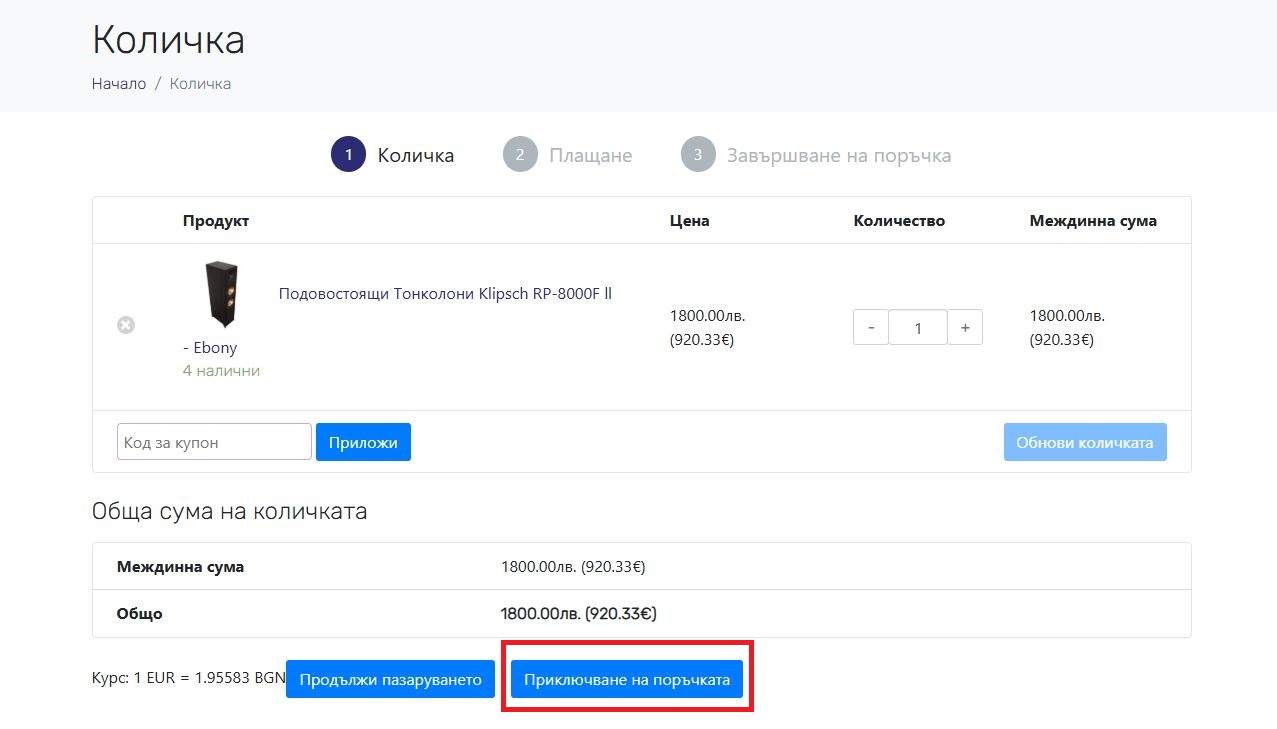1277x729 pixels.
Task: Click Продължи пазаруването button
Action: point(390,679)
